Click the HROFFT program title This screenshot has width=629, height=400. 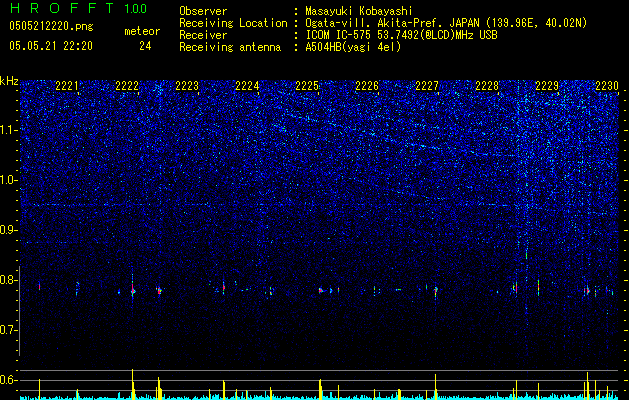tap(61, 8)
